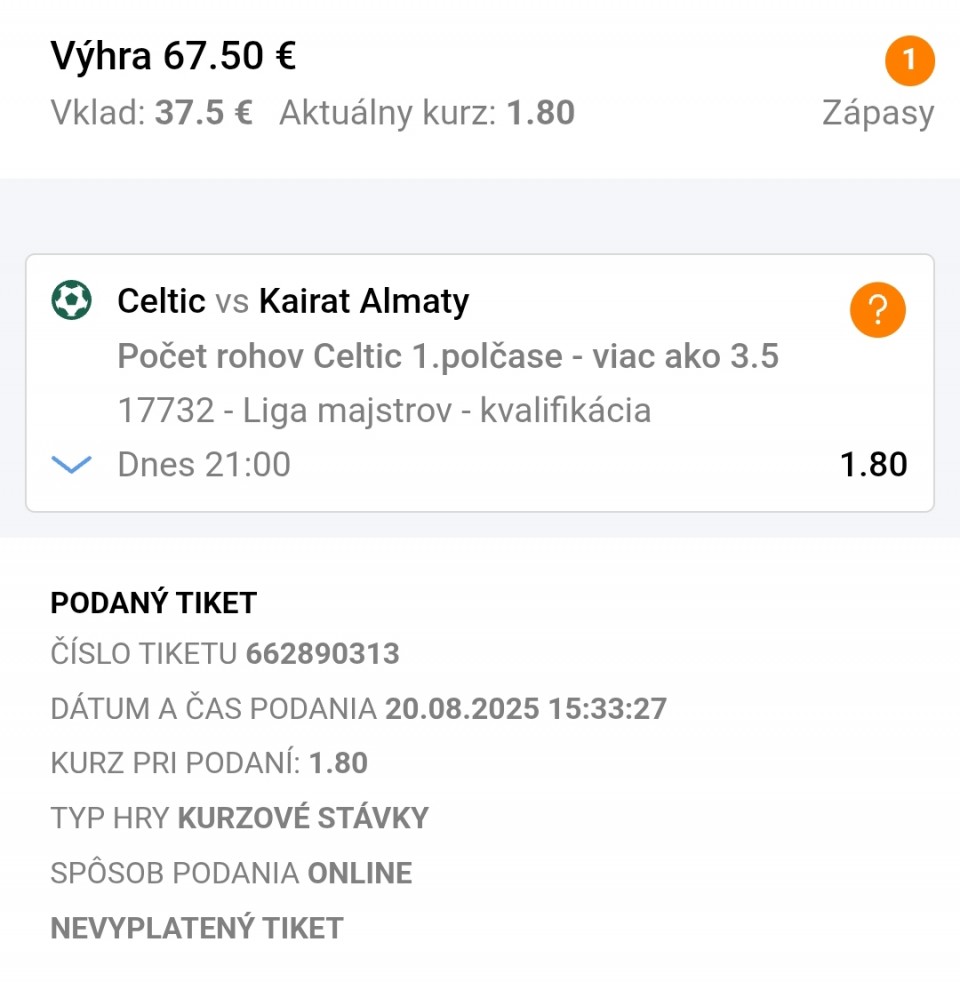
Task: Expand bet details with blue chevron
Action: click(71, 465)
